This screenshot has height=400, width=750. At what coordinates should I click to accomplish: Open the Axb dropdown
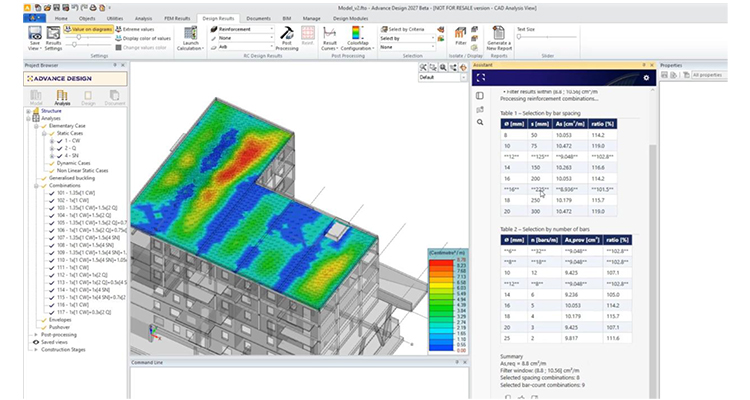(x=246, y=47)
